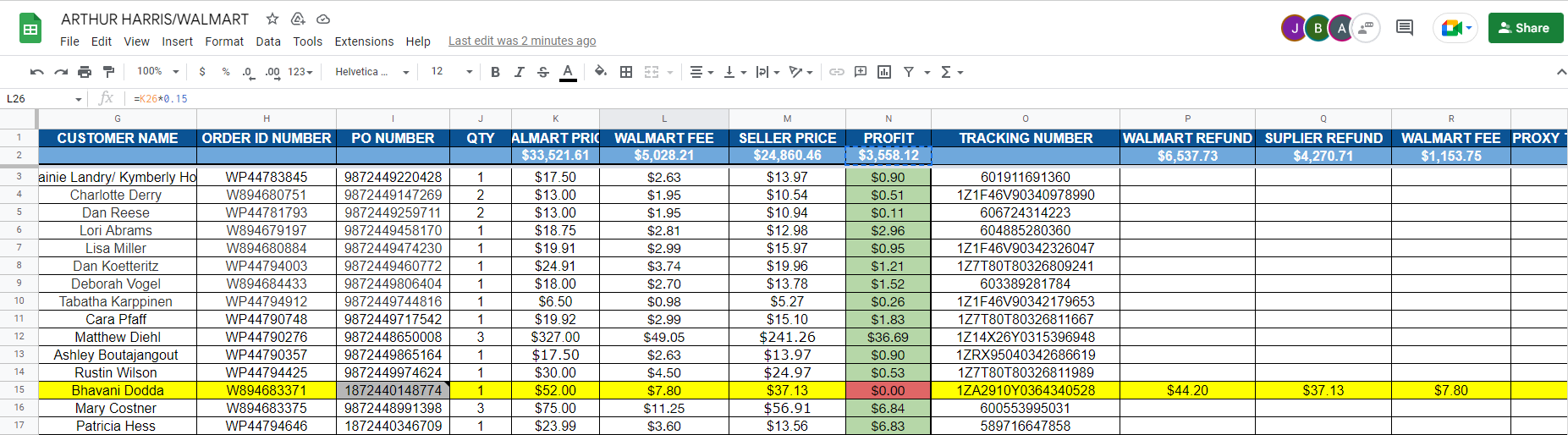Open the cell borders menu
The height and width of the screenshot is (435, 1568).
tap(626, 72)
